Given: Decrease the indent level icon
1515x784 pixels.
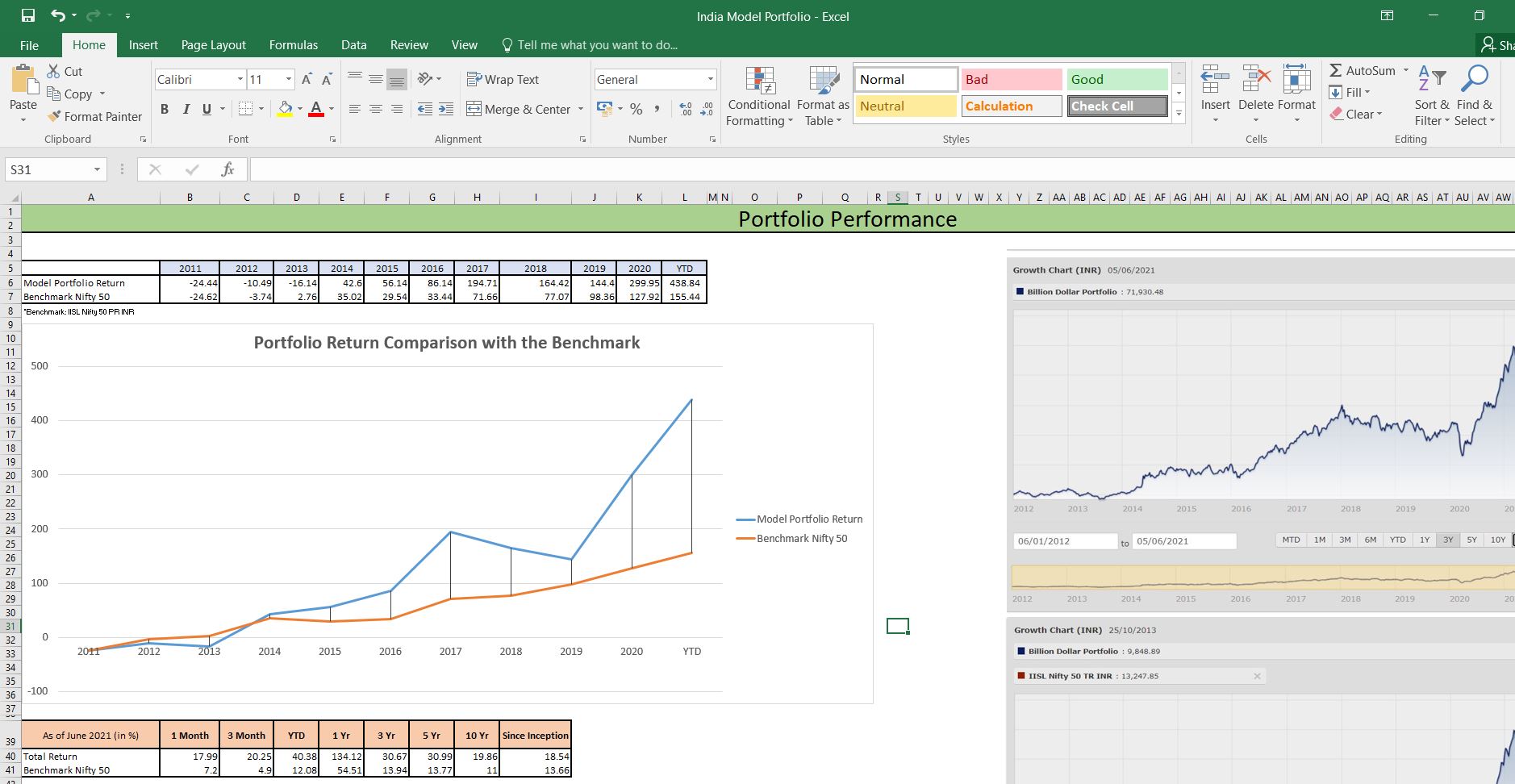Looking at the screenshot, I should pos(425,109).
